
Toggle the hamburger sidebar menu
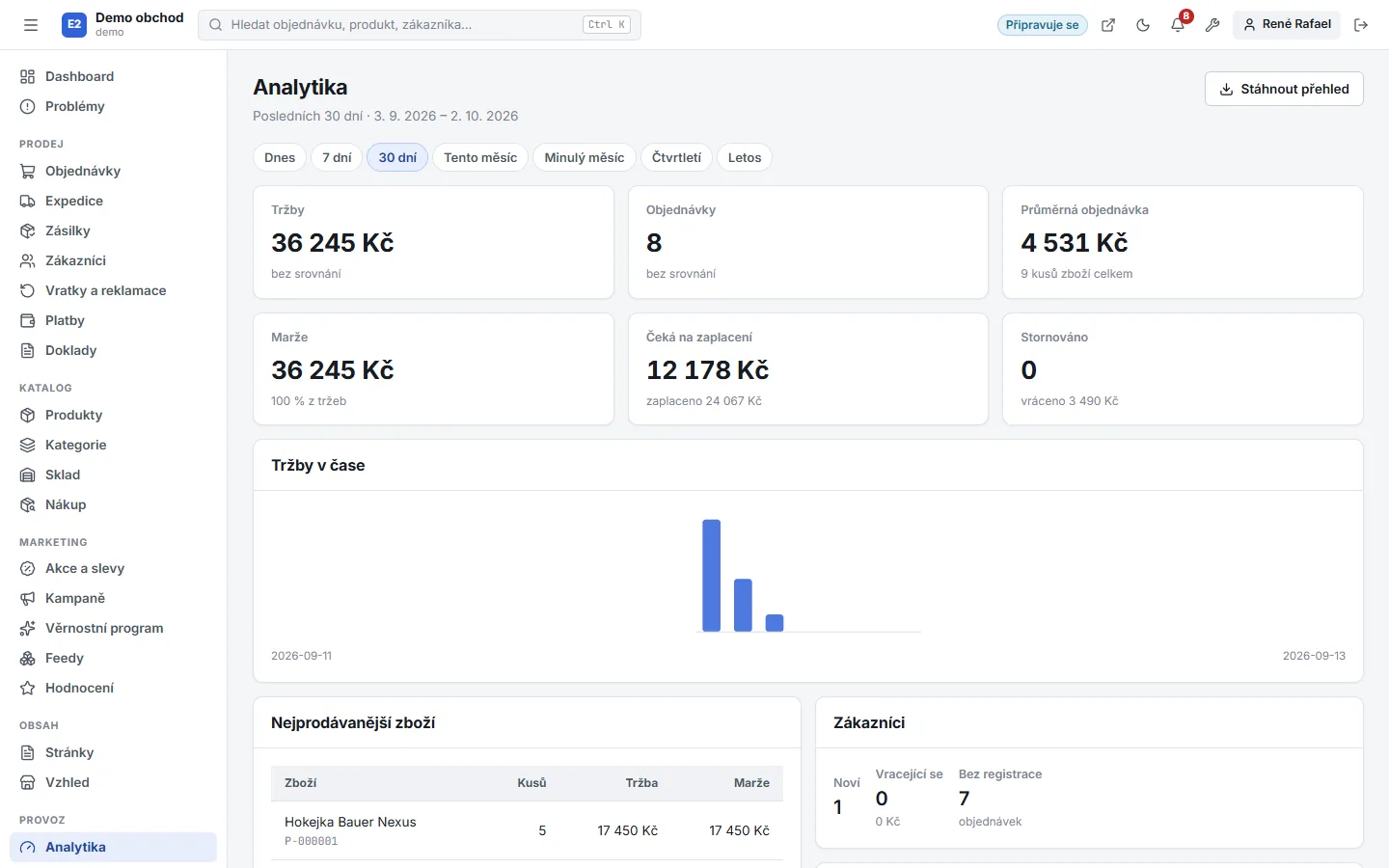click(x=31, y=25)
